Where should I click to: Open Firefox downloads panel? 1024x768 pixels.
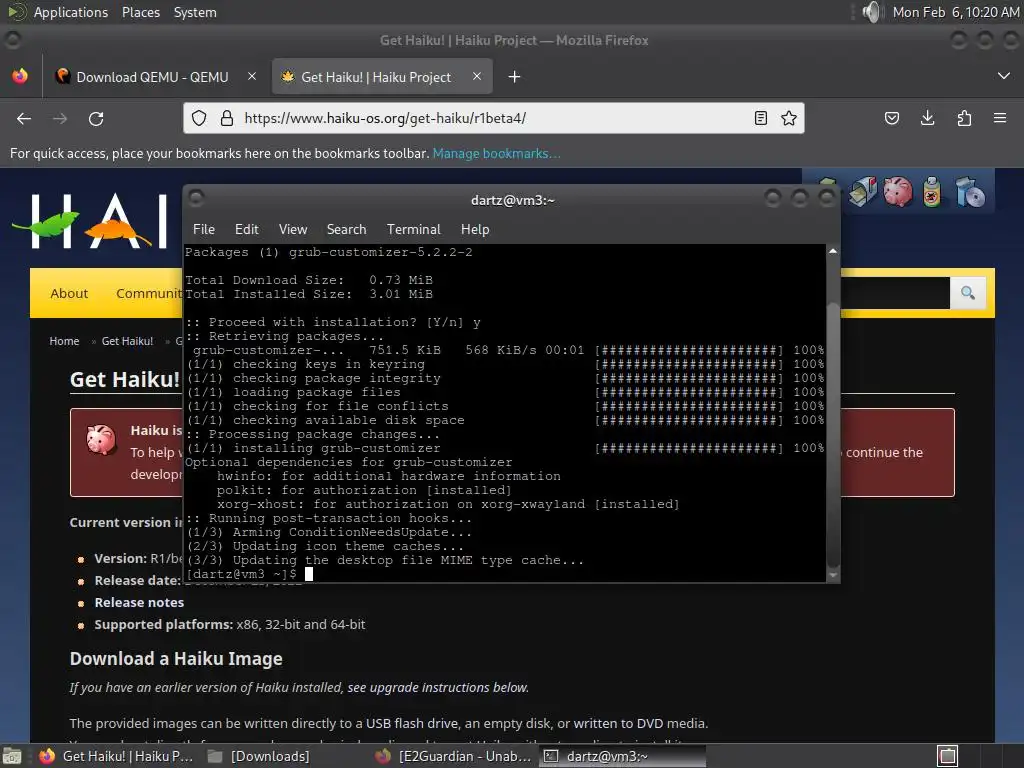click(927, 118)
